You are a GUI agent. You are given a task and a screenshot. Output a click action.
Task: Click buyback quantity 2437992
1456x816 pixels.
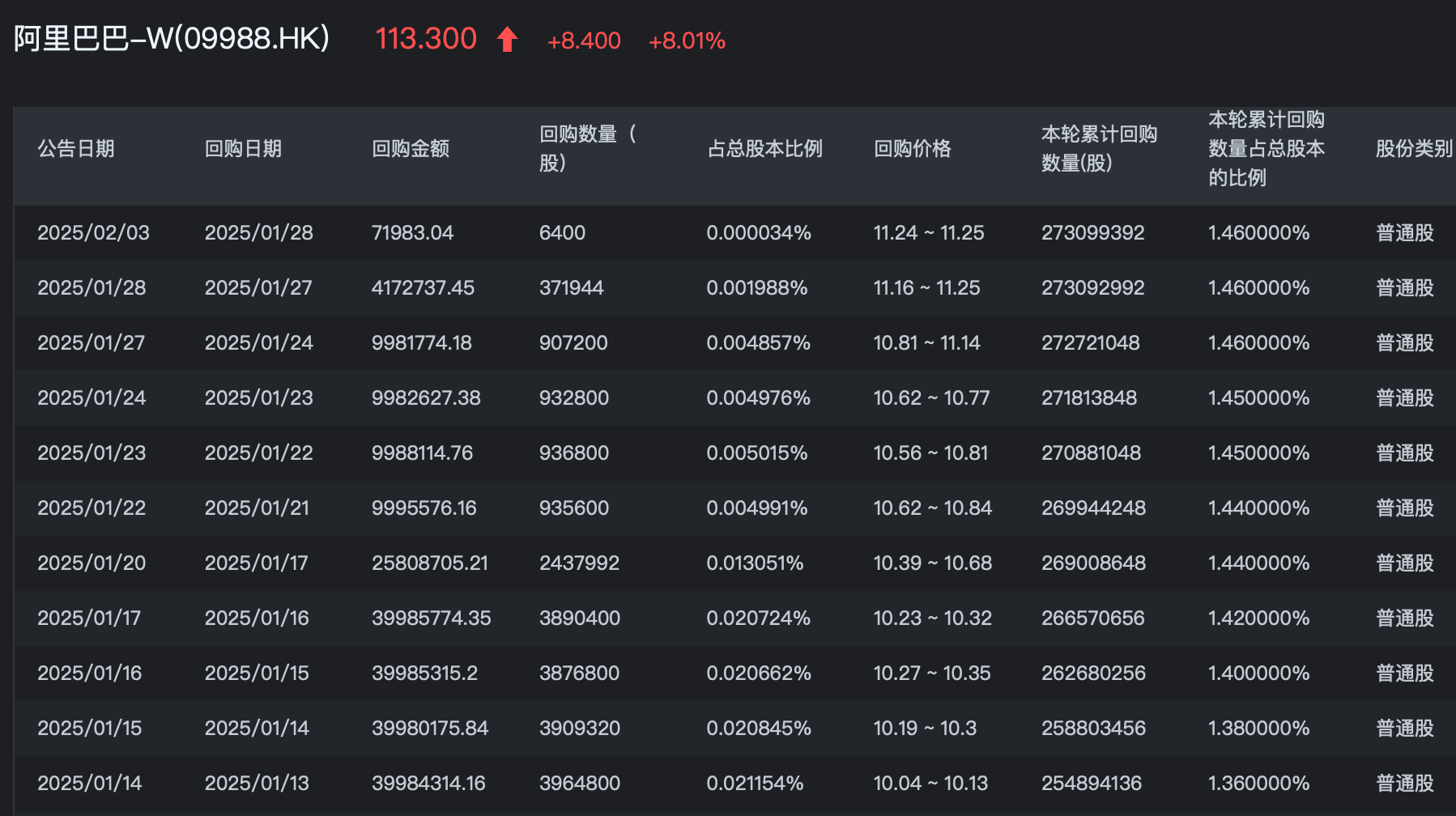point(579,563)
